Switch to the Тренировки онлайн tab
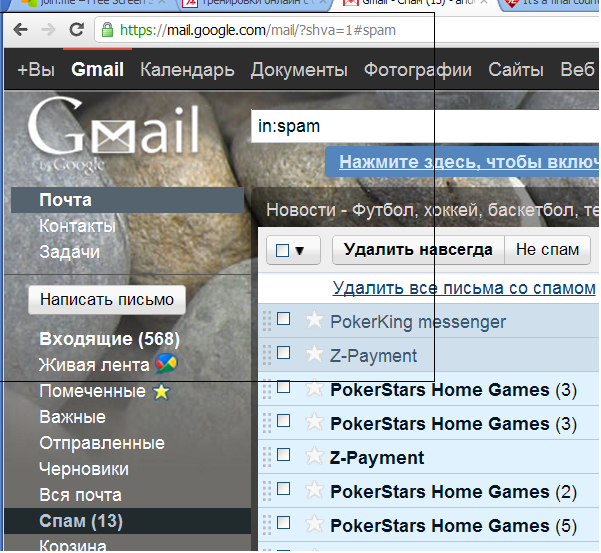Screen dimensions: 601x553 pyautogui.click(x=255, y=3)
